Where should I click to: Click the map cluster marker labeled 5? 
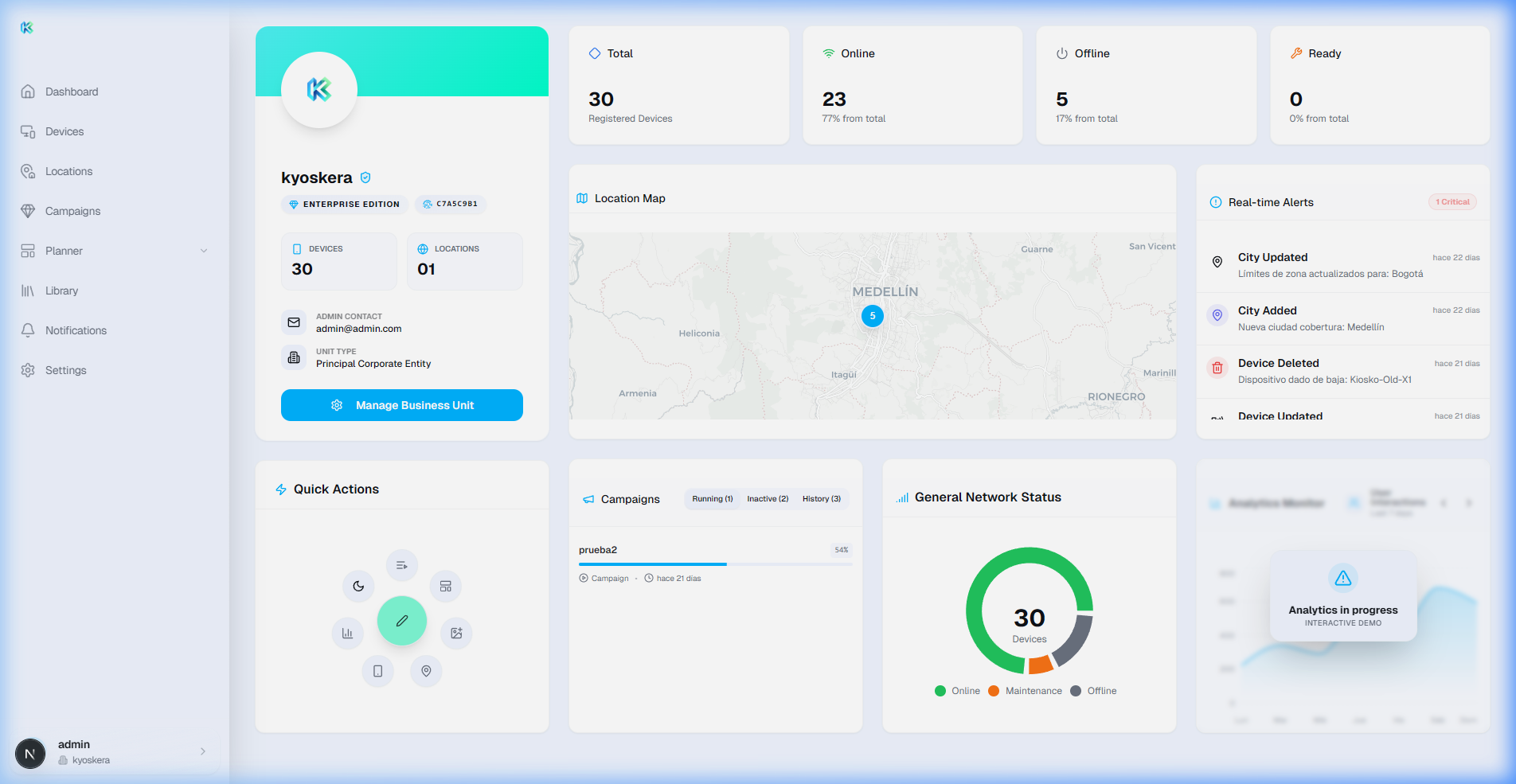873,316
